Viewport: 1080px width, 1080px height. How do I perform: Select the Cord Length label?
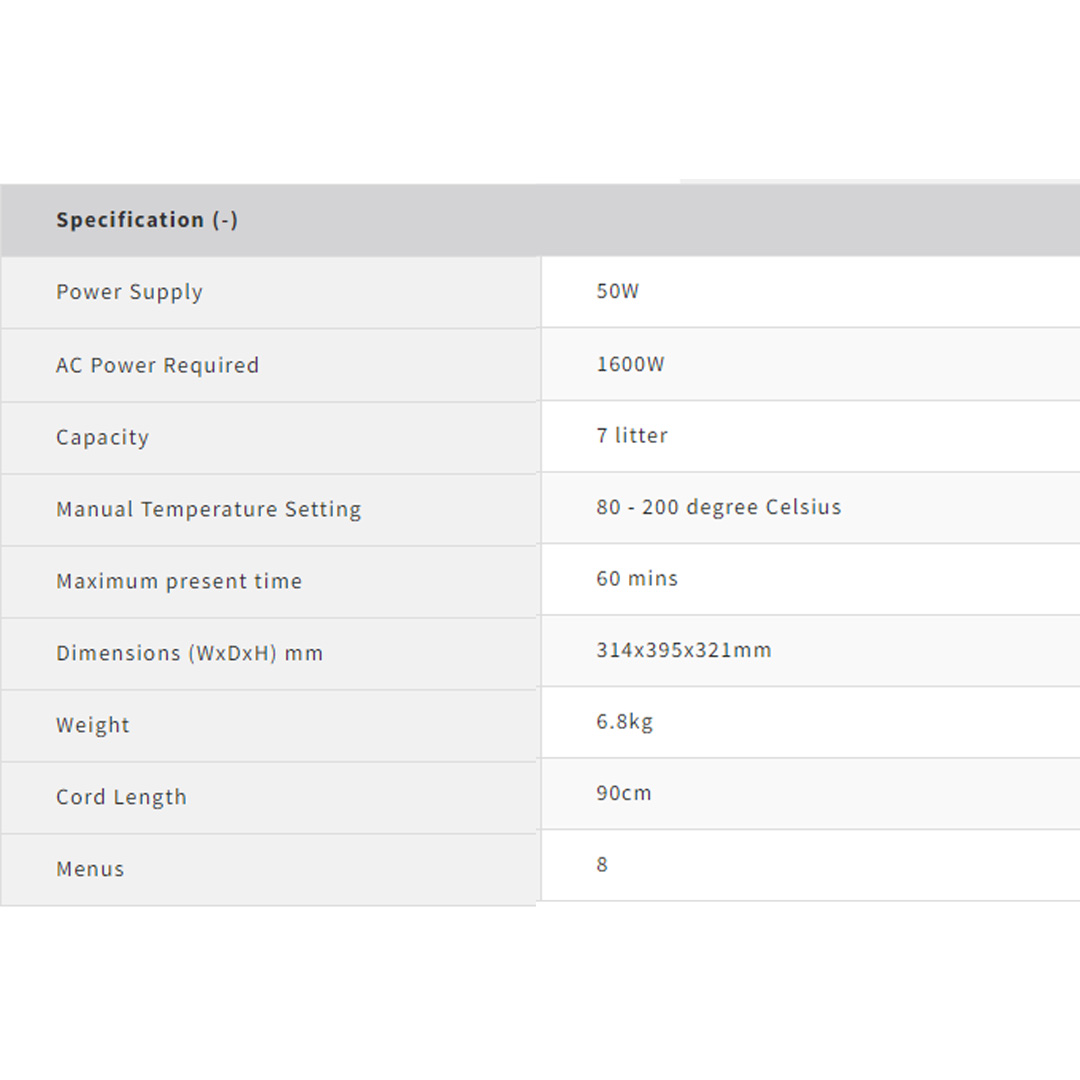[121, 797]
